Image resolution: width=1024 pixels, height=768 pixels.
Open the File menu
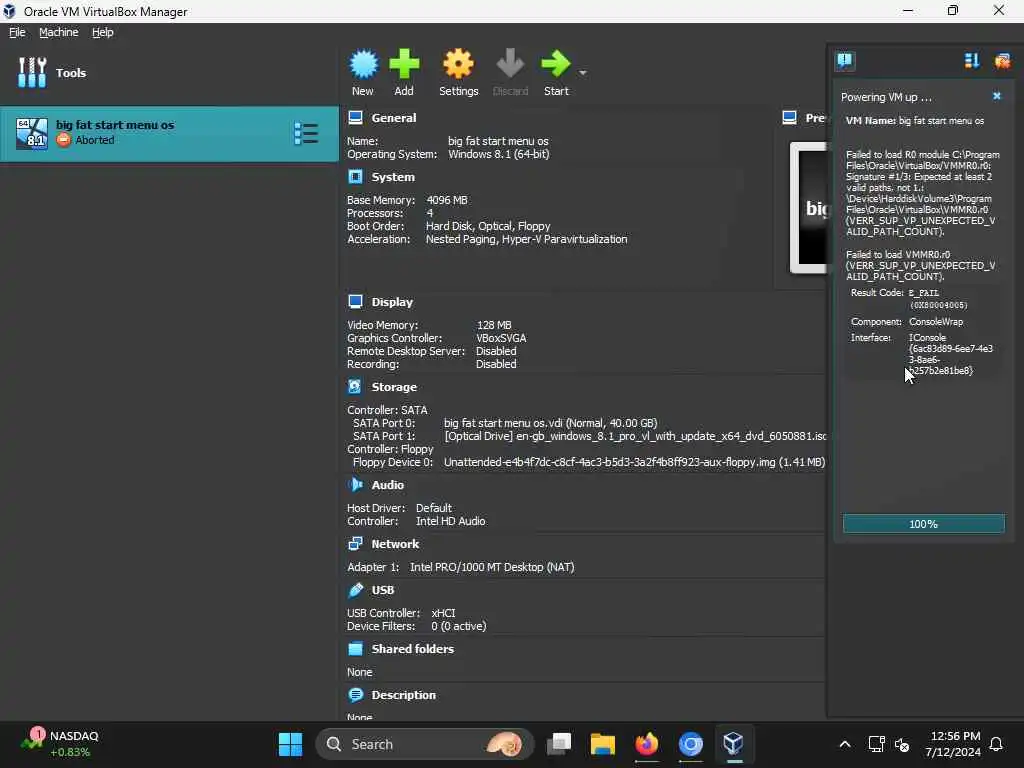pos(17,32)
